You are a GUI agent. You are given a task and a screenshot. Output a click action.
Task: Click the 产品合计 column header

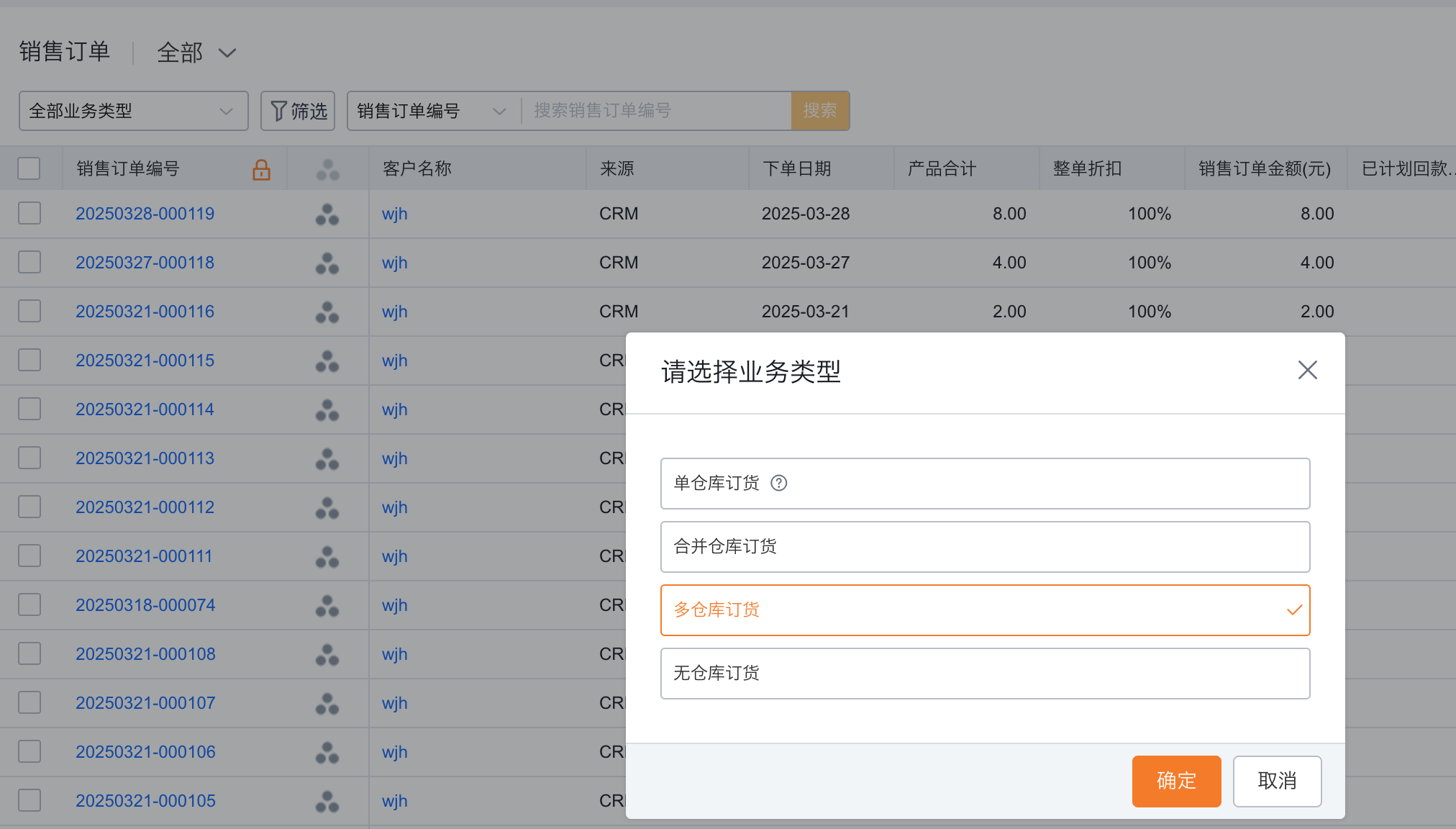pyautogui.click(x=942, y=168)
